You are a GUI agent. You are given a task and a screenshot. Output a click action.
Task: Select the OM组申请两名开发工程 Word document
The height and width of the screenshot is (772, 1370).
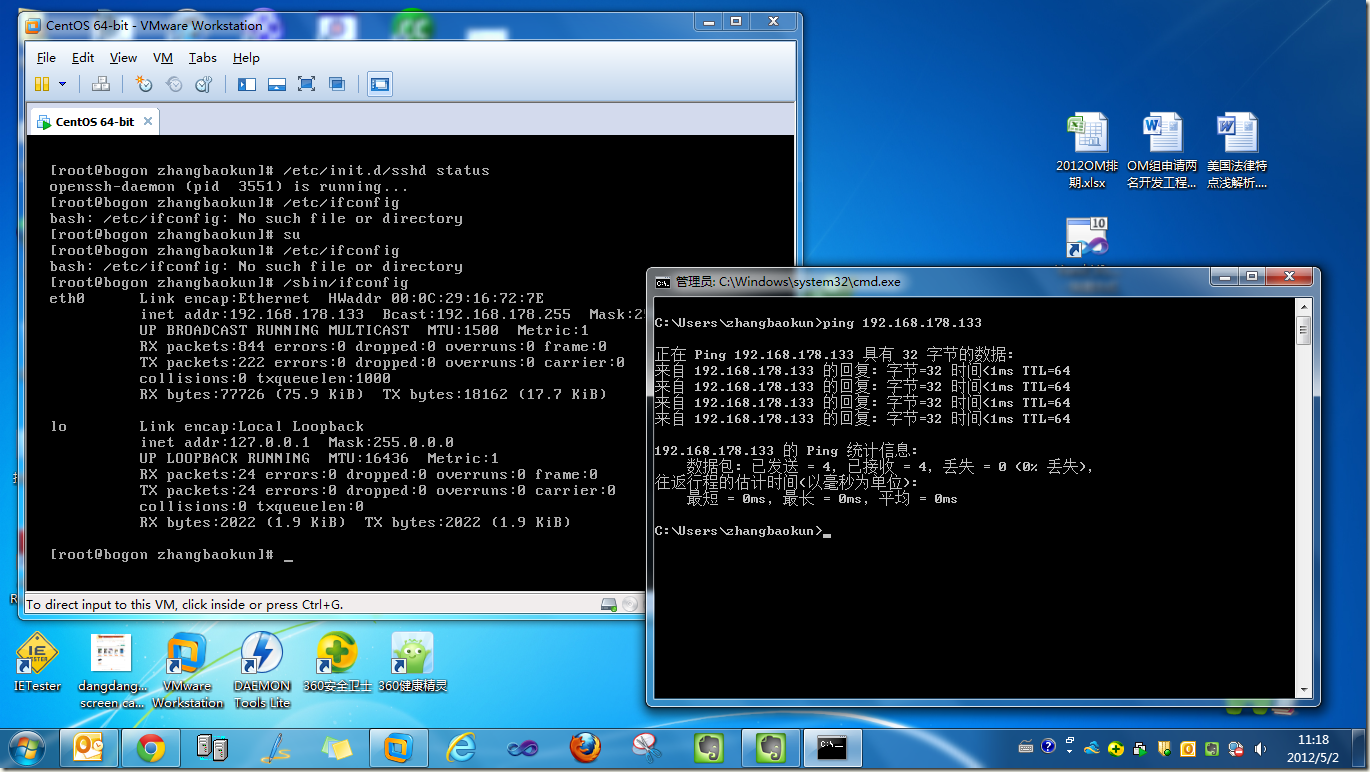point(1162,151)
